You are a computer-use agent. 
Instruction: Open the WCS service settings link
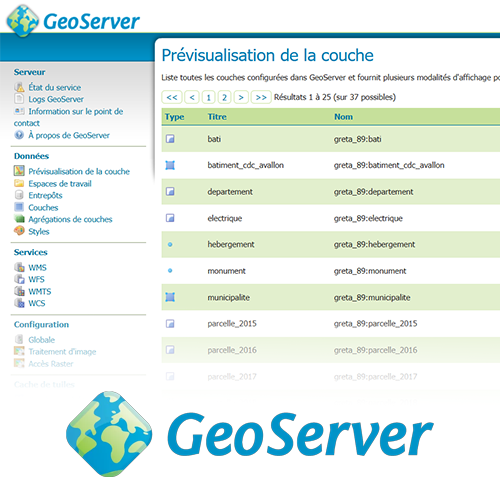37,303
